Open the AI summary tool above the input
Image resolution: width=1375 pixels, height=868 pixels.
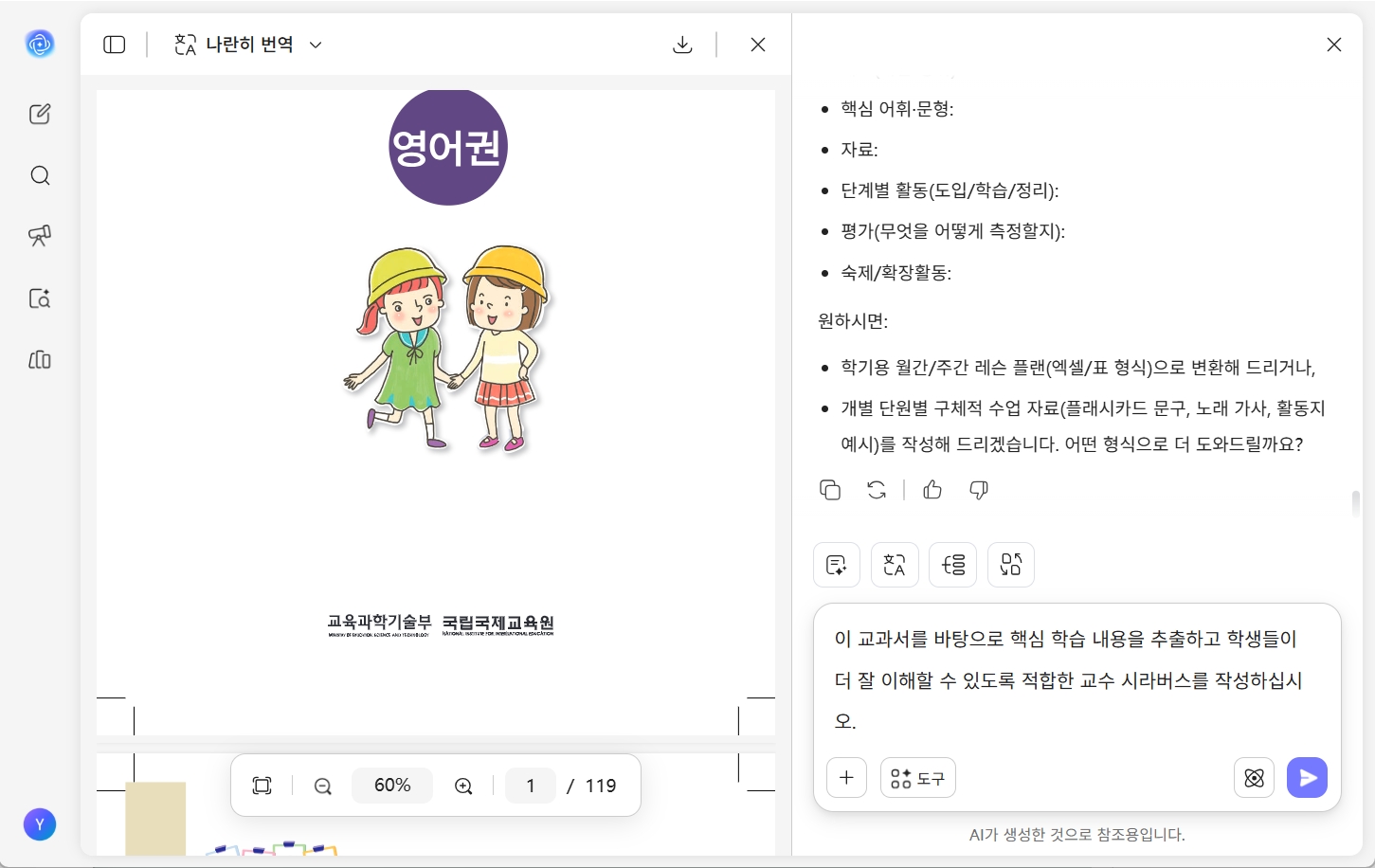(837, 564)
